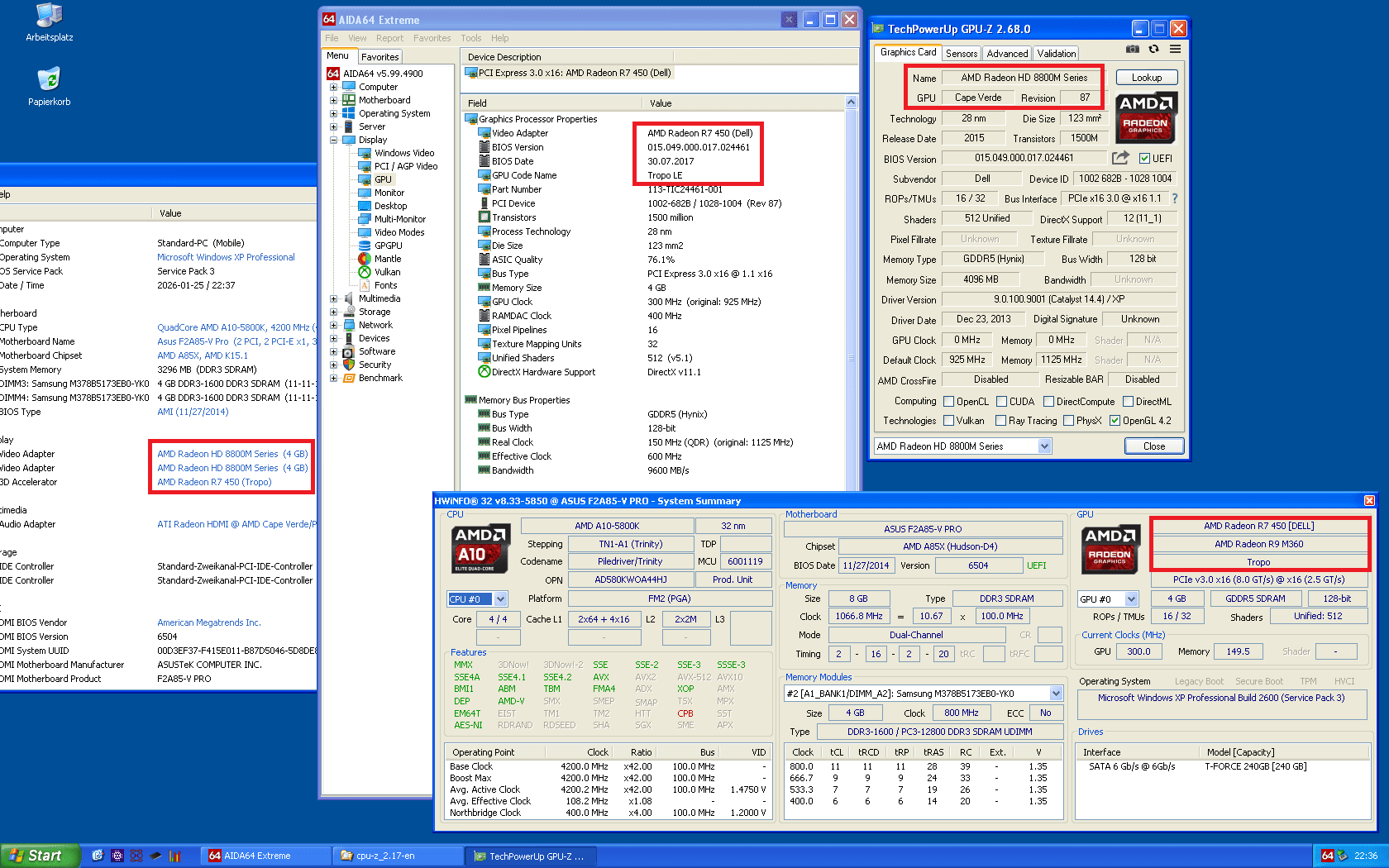Viewport: 1389px width, 868px height.
Task: Click the Desktop icon in the Display subtree
Action: click(365, 206)
